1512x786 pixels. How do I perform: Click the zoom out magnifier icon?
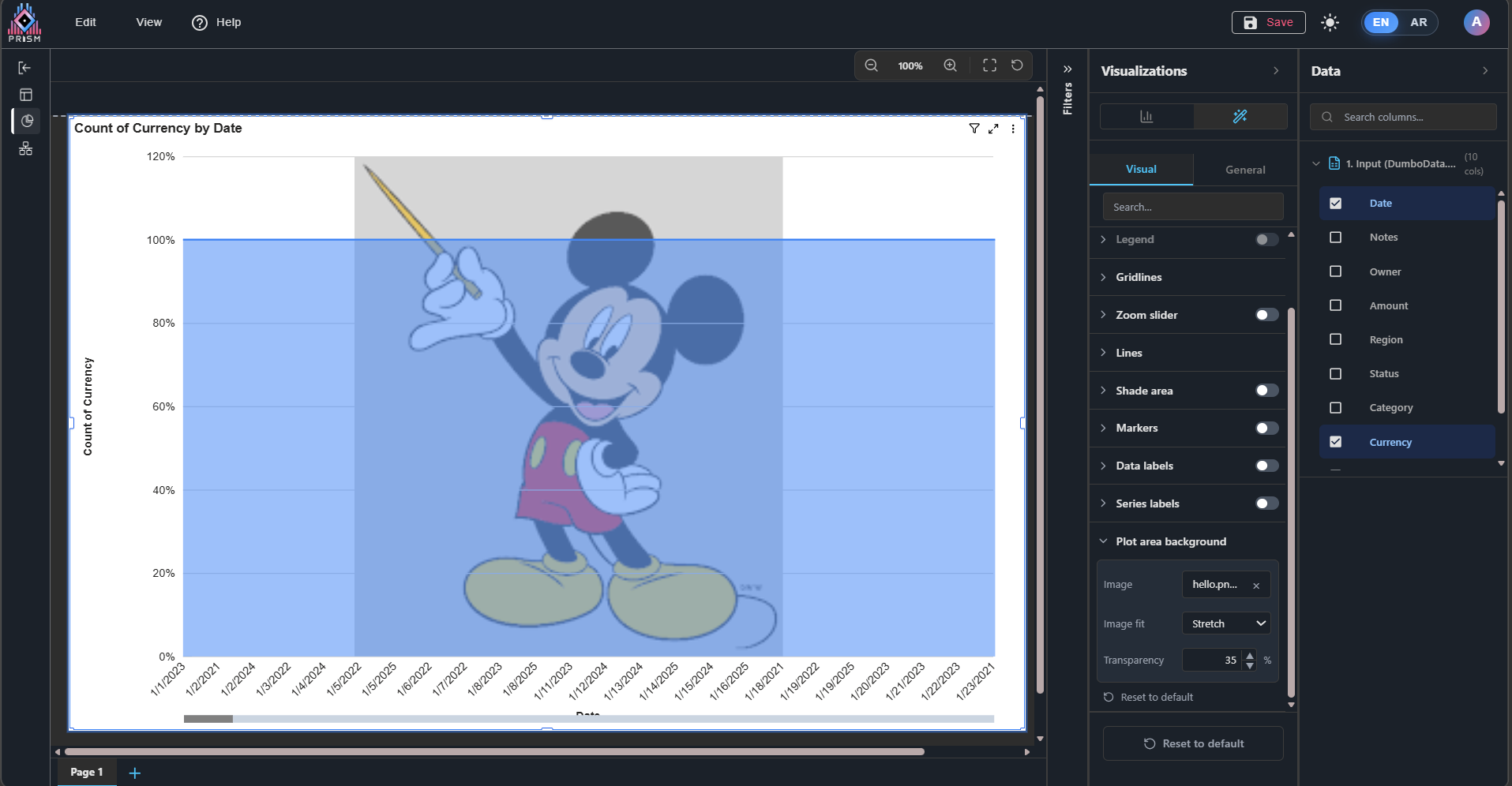(x=871, y=65)
